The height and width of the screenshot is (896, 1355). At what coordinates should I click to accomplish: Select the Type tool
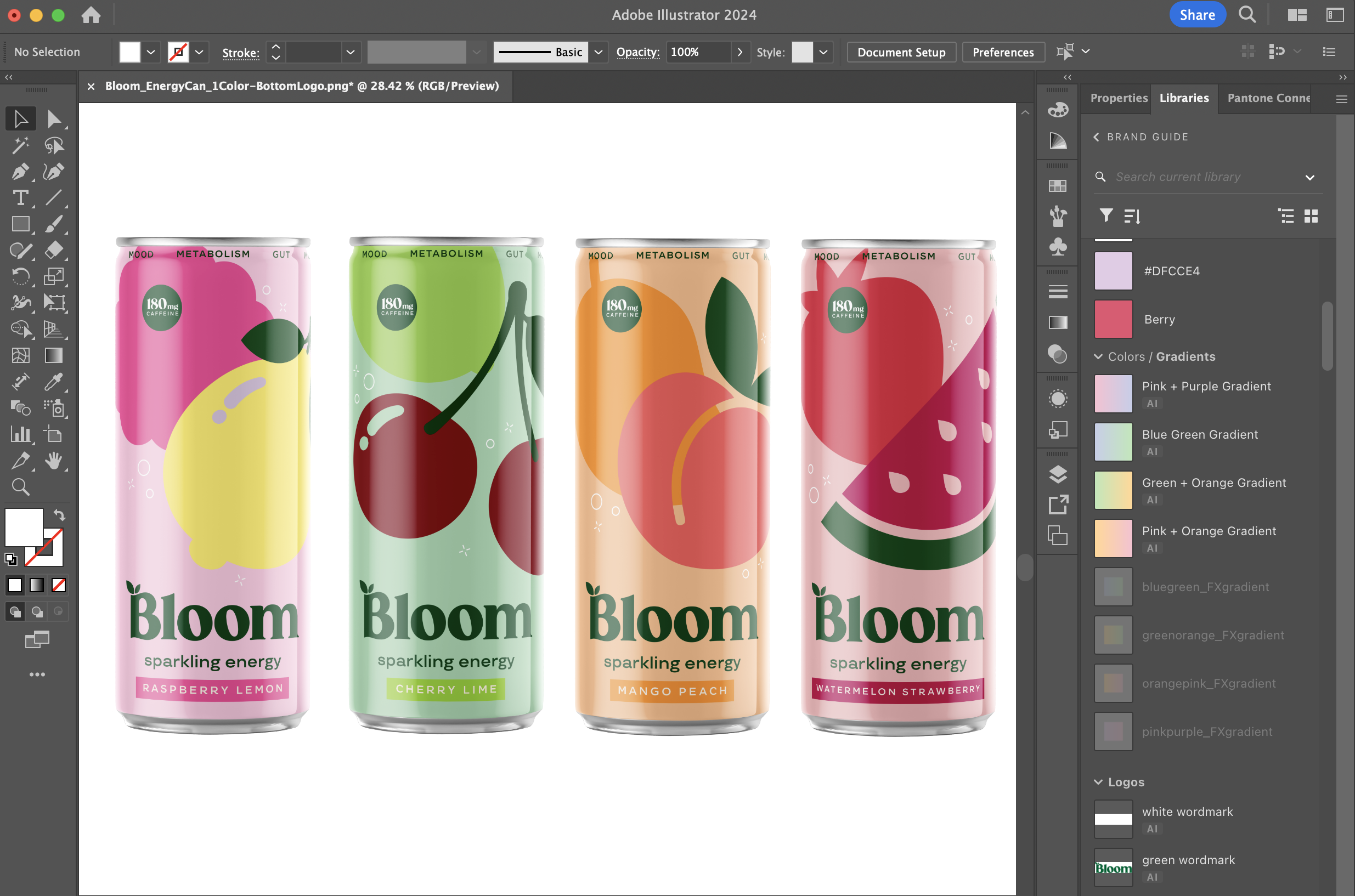(20, 199)
